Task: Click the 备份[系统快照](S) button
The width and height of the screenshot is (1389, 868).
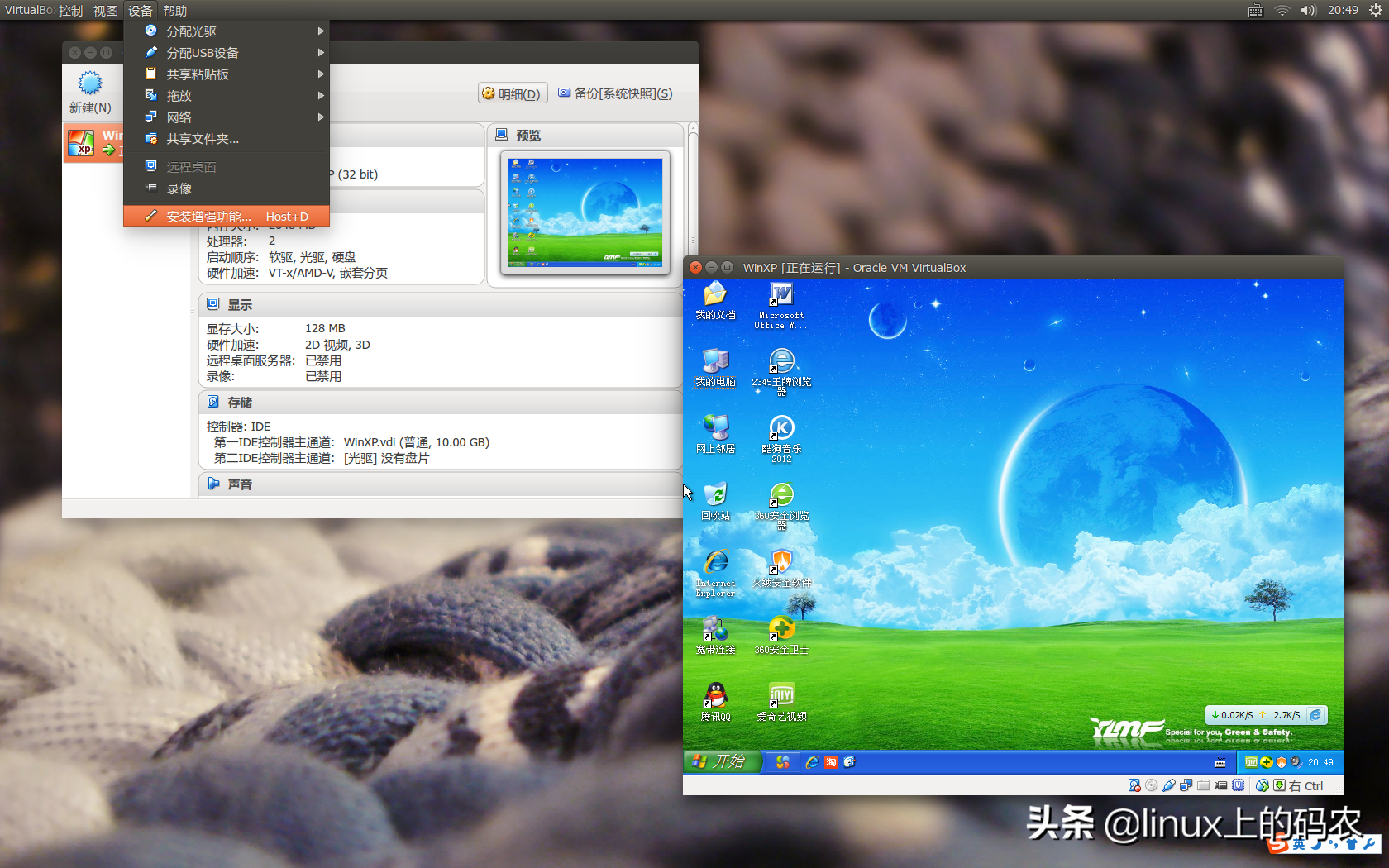Action: coord(615,93)
